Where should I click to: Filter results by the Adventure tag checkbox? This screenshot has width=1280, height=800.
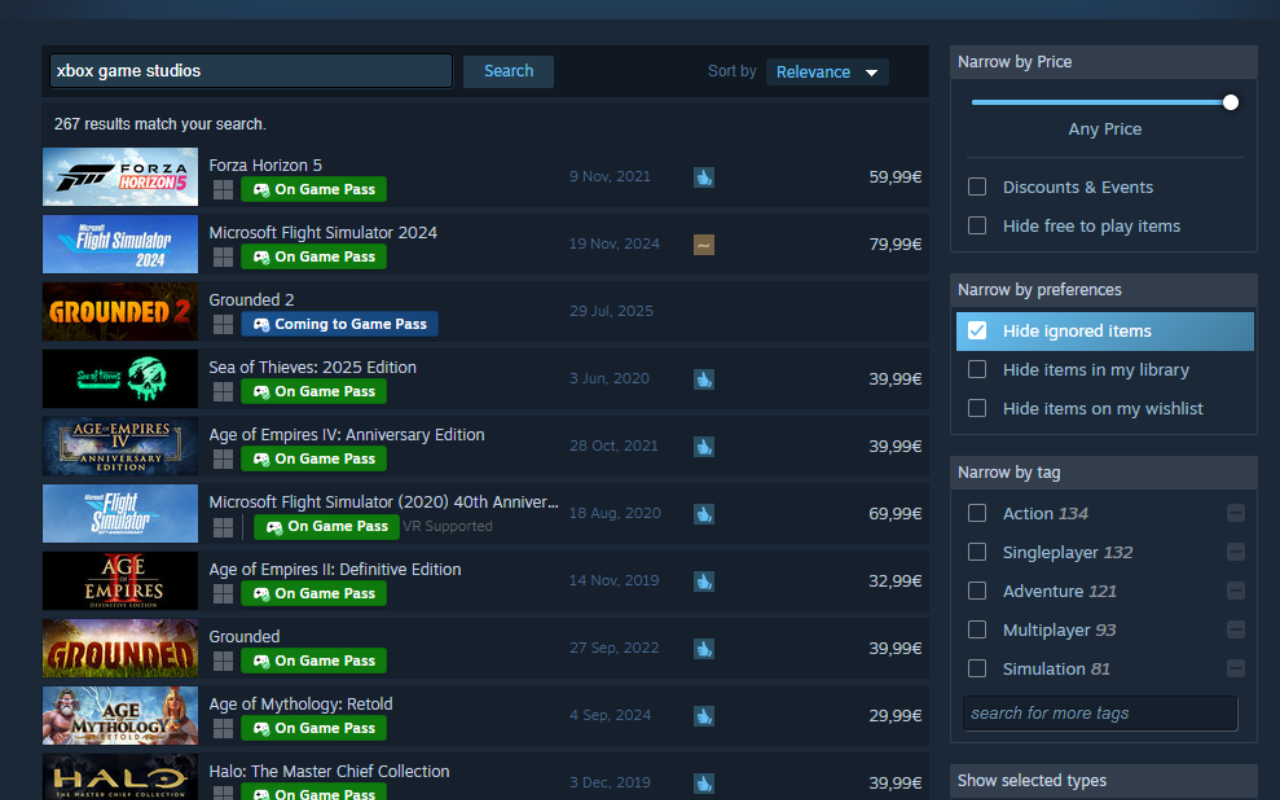pyautogui.click(x=977, y=591)
